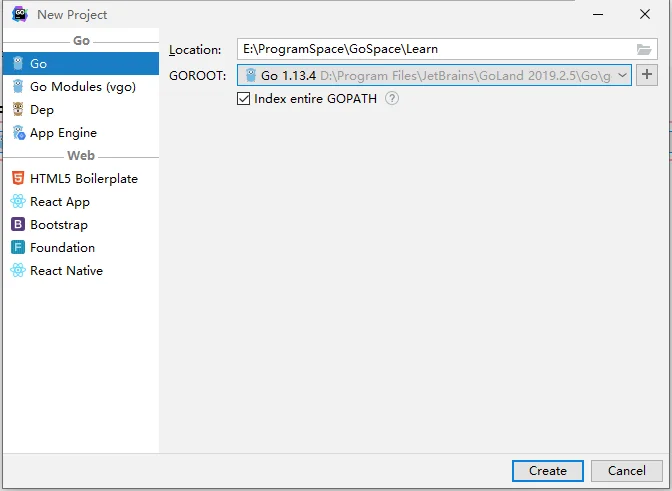This screenshot has height=491, width=672.
Task: Select React App project type
Action: click(81, 201)
